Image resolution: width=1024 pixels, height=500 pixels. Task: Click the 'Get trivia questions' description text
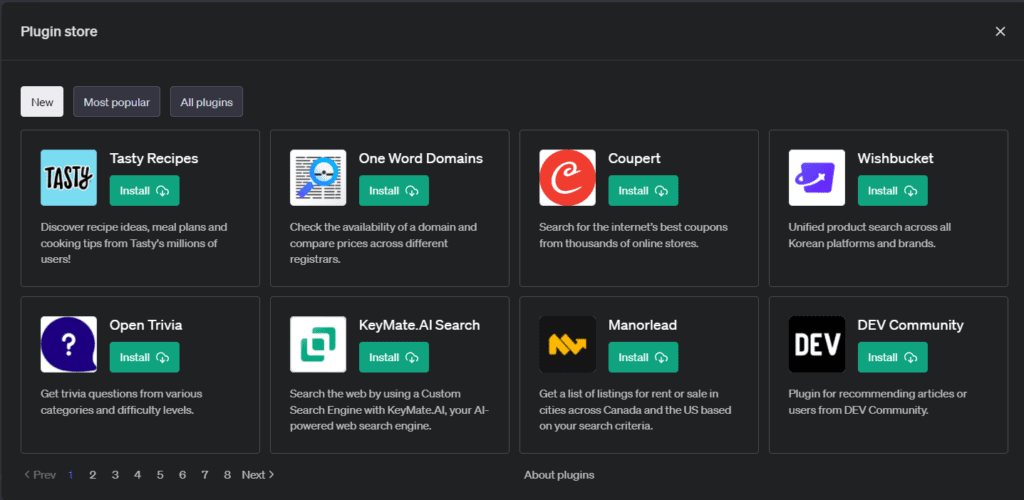pos(121,402)
